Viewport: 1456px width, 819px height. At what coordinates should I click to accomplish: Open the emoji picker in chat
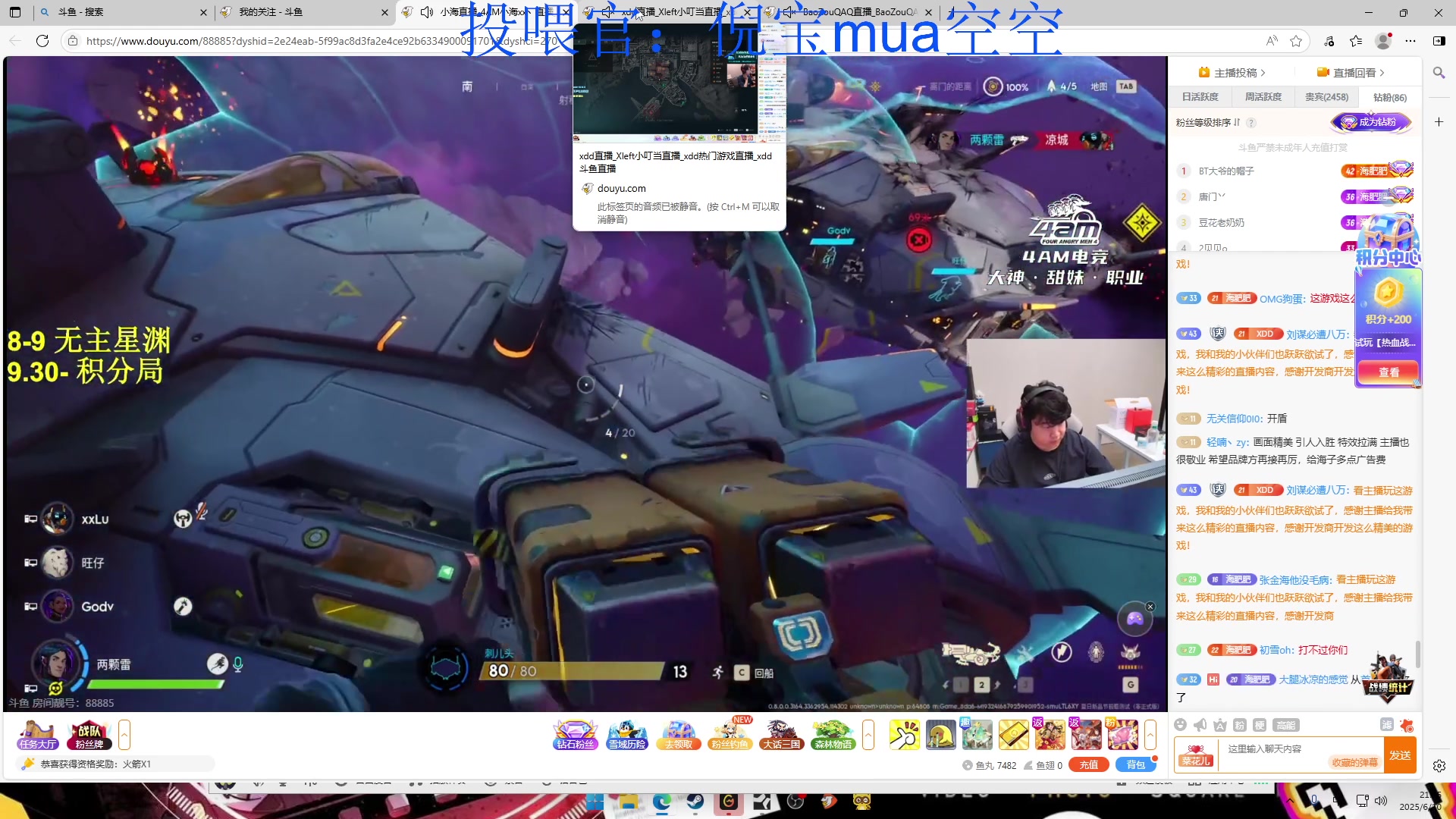pos(1180,725)
